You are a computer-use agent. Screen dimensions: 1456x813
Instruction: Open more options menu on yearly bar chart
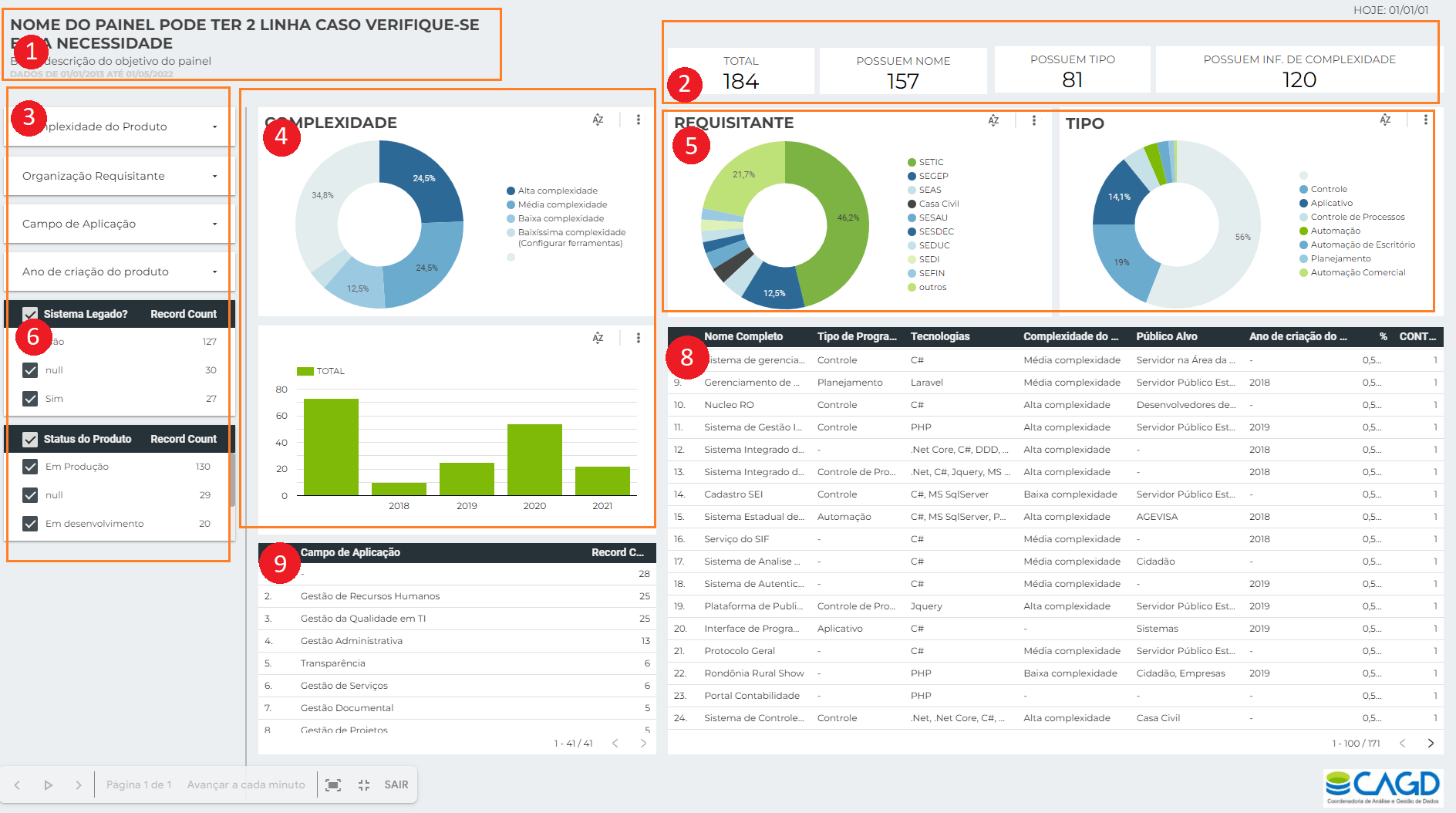(639, 338)
